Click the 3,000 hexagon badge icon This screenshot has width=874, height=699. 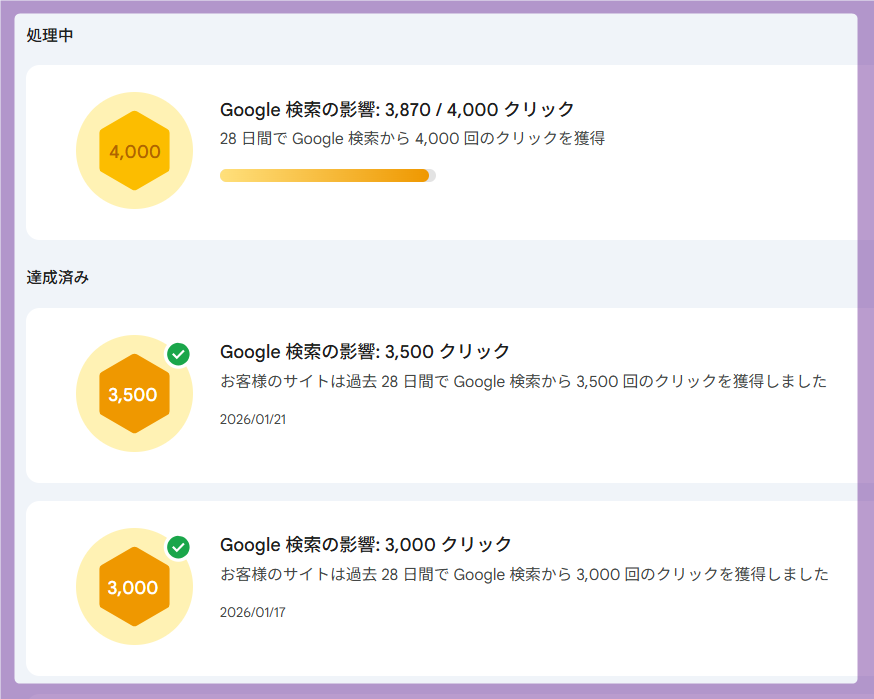(134, 587)
